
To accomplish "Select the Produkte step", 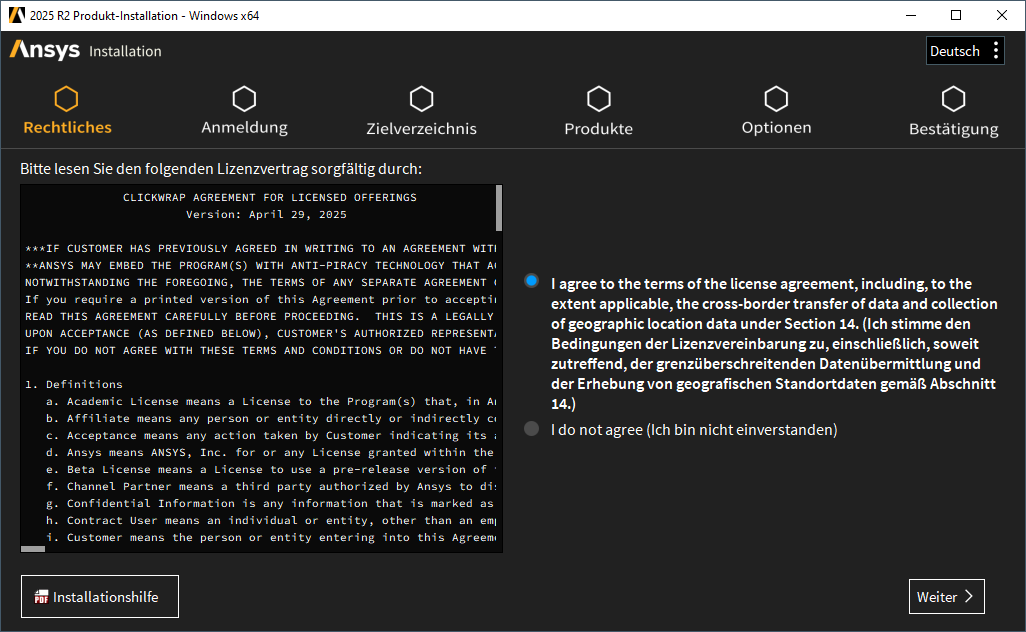I will 599,111.
